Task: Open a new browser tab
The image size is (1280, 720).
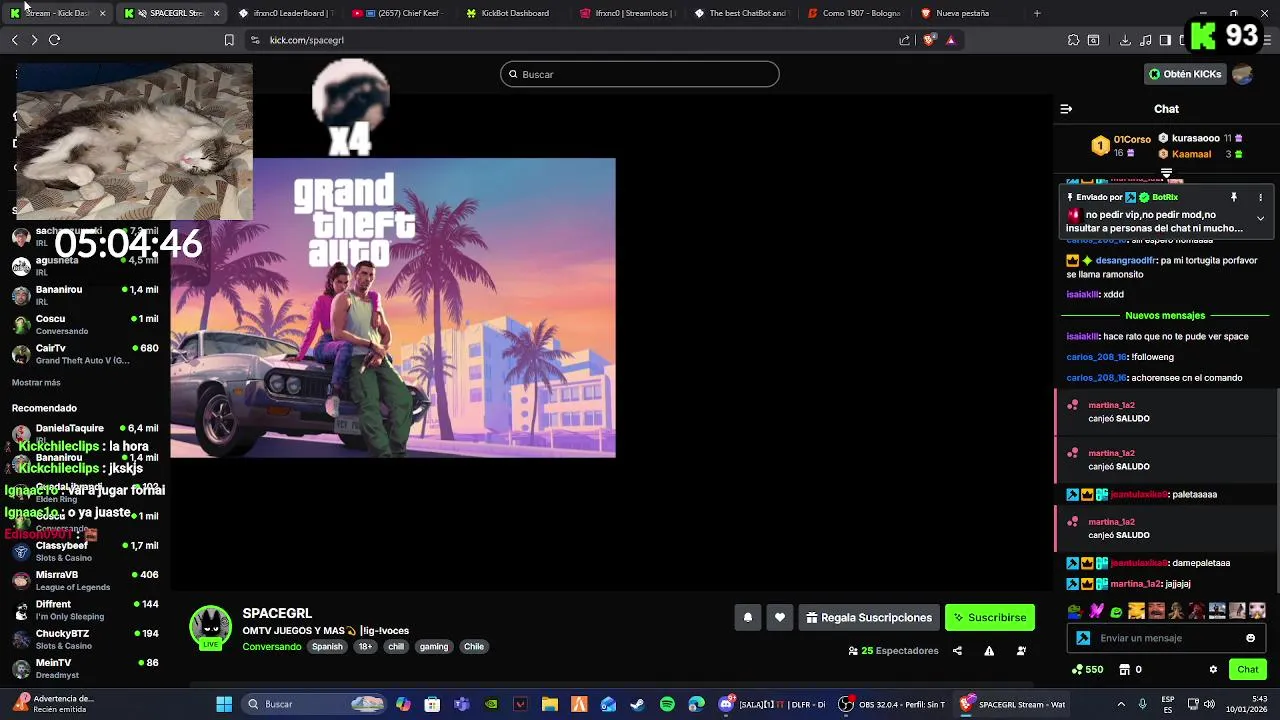Action: click(x=1037, y=13)
